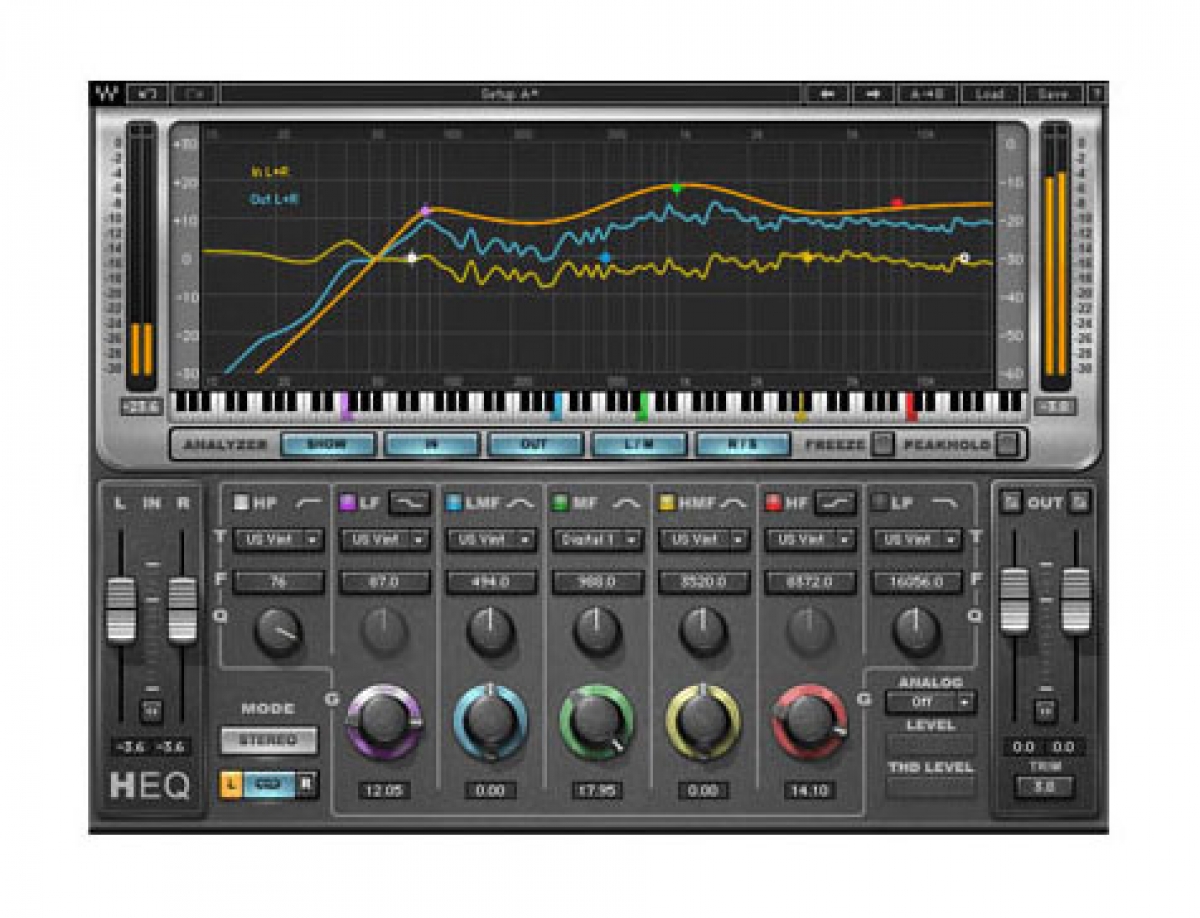Screen dimensions: 1200x918
Task: Undo the last change
Action: (148, 93)
